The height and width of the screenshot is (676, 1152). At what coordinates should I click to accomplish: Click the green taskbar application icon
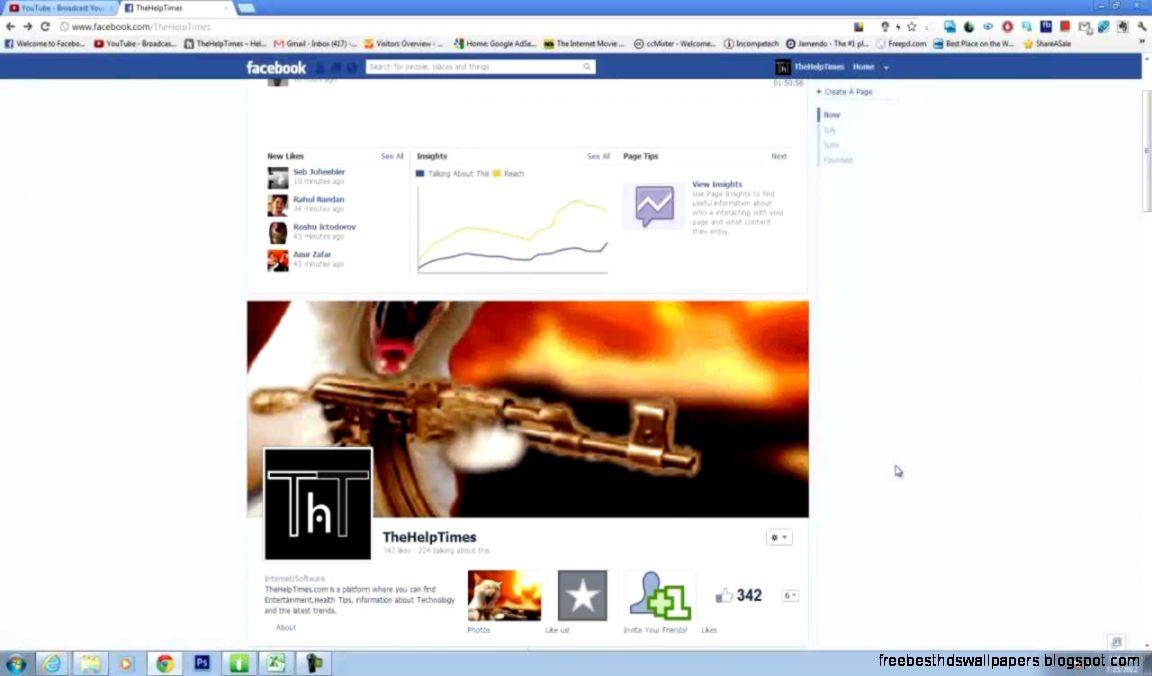click(239, 664)
